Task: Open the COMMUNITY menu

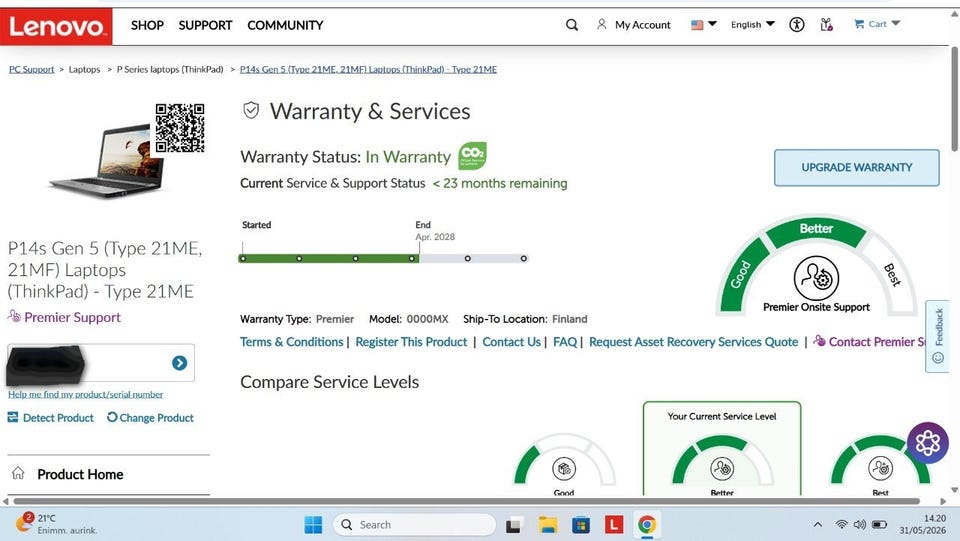Action: (x=285, y=25)
